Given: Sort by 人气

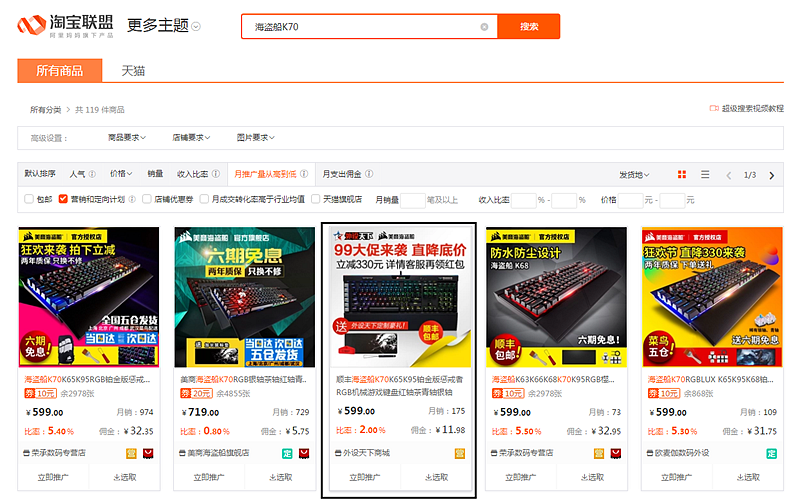Looking at the screenshot, I should click(78, 174).
